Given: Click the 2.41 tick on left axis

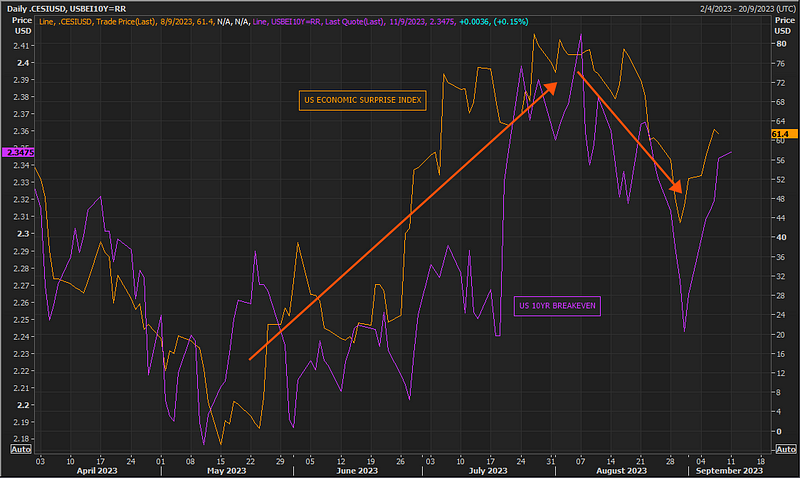Looking at the screenshot, I should click(x=21, y=46).
